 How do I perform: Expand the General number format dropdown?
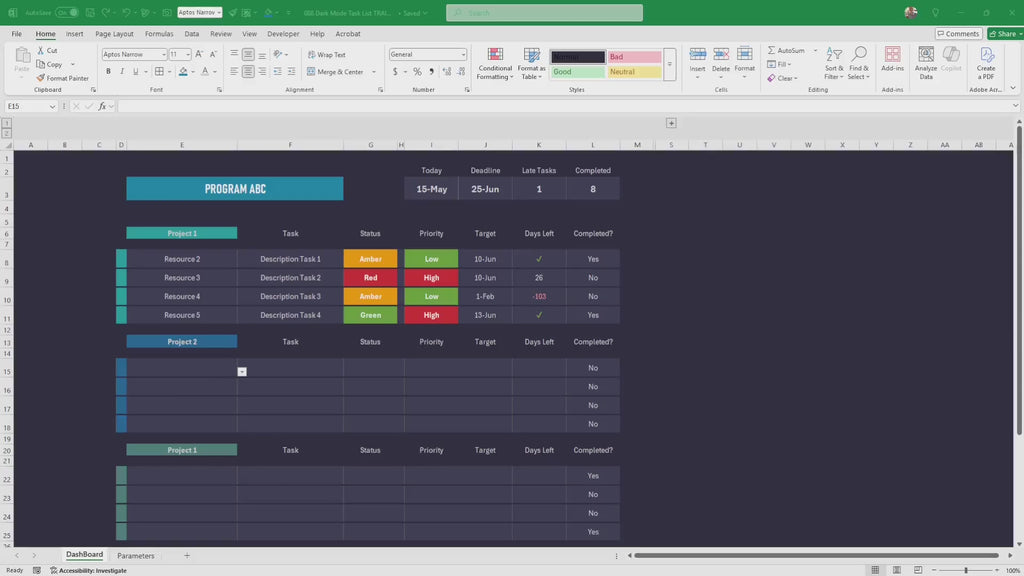click(x=462, y=55)
